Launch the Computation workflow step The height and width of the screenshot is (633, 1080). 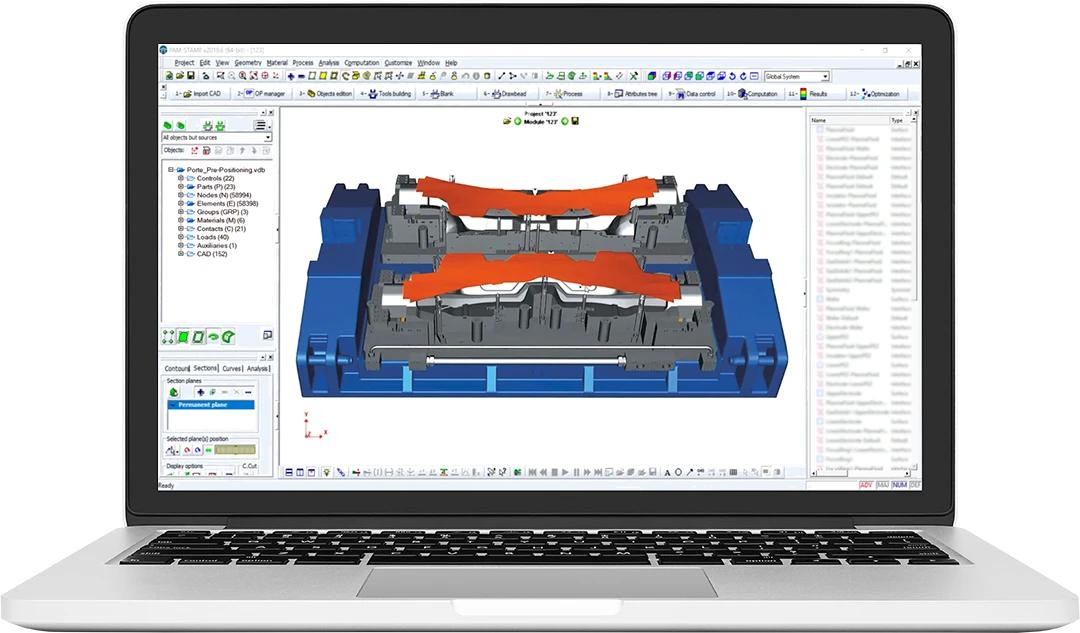pyautogui.click(x=760, y=94)
